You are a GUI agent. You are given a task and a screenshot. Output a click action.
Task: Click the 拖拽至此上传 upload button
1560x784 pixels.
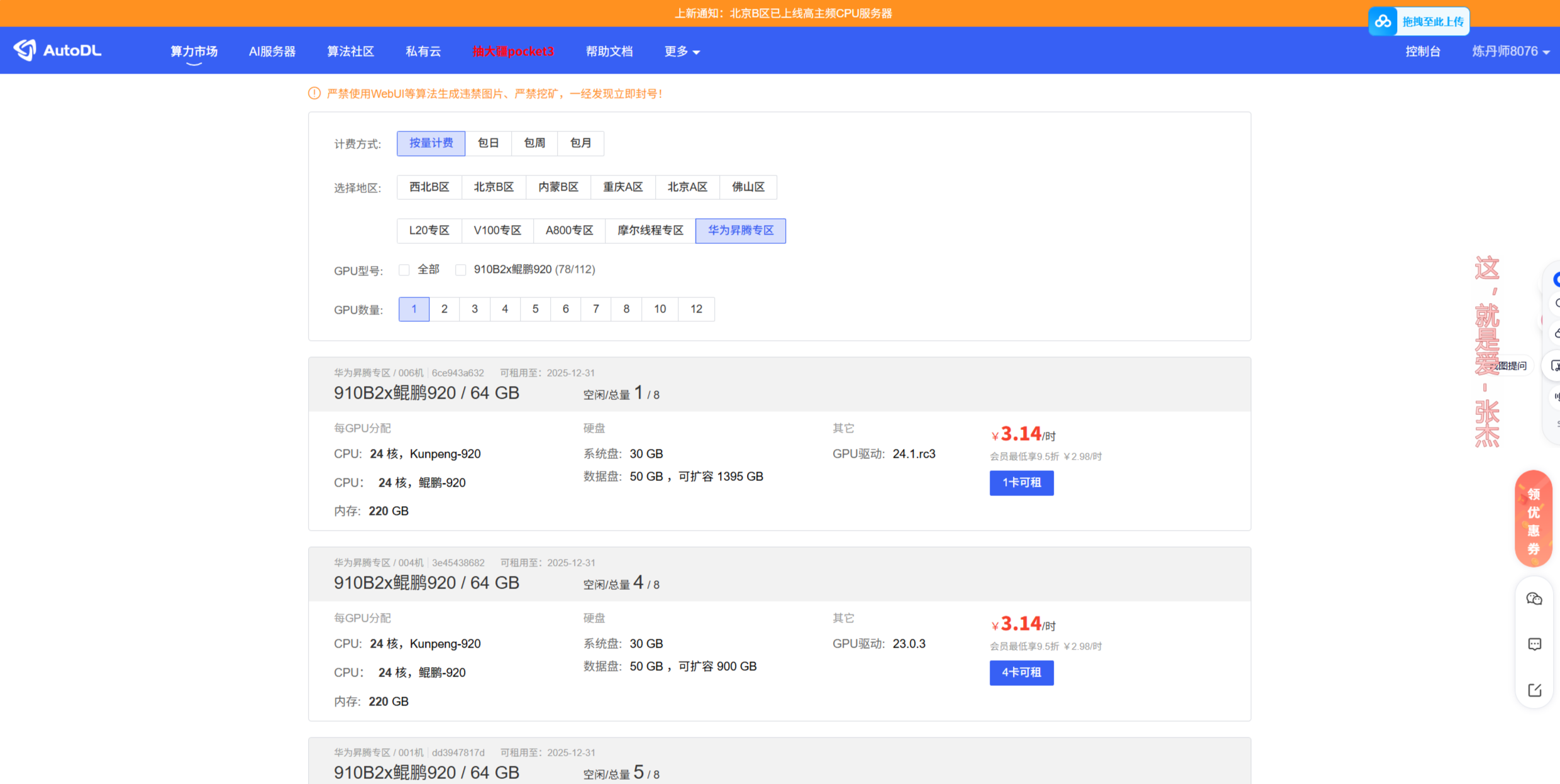coord(1419,22)
